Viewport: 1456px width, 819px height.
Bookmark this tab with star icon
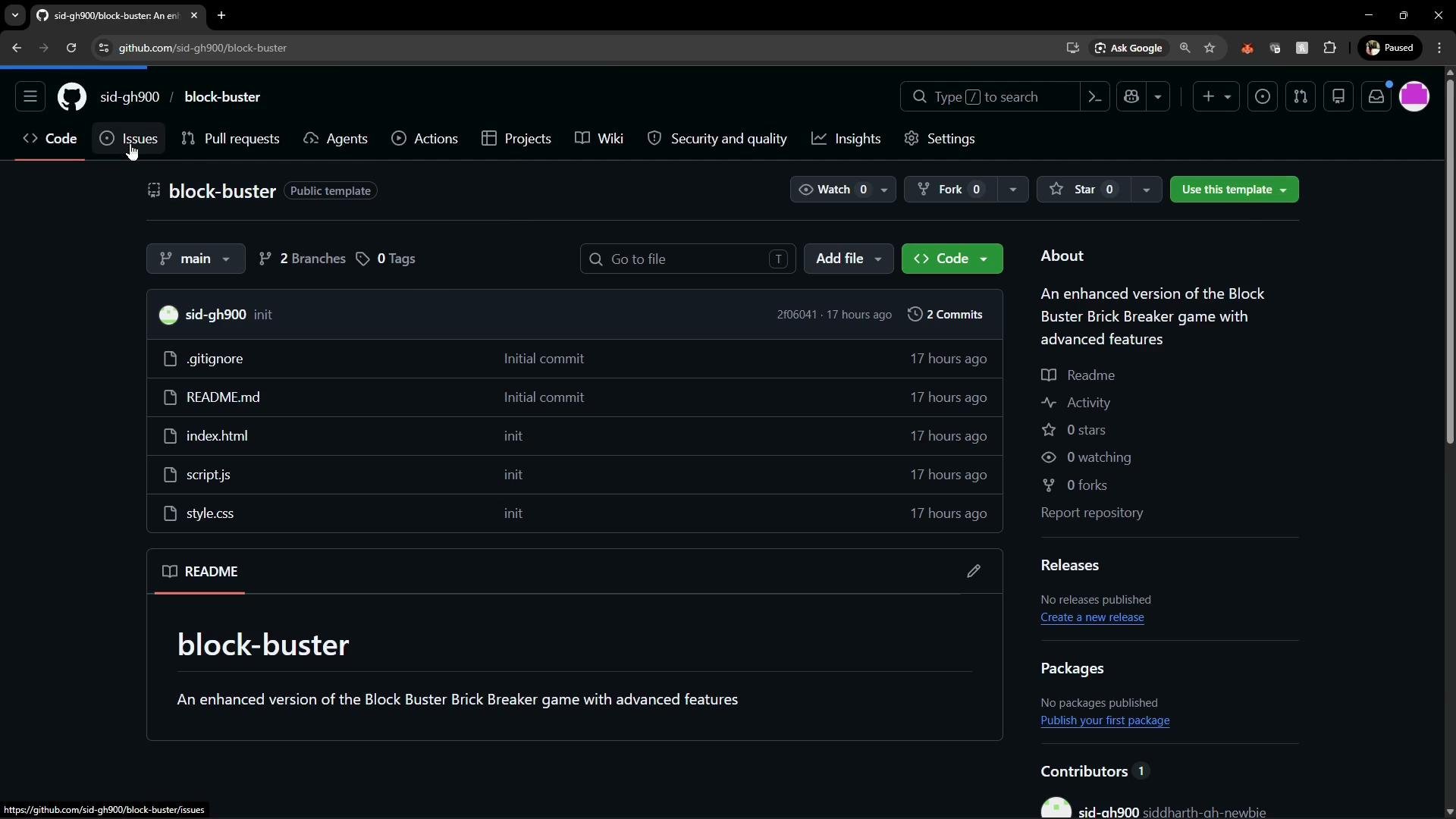[1210, 48]
